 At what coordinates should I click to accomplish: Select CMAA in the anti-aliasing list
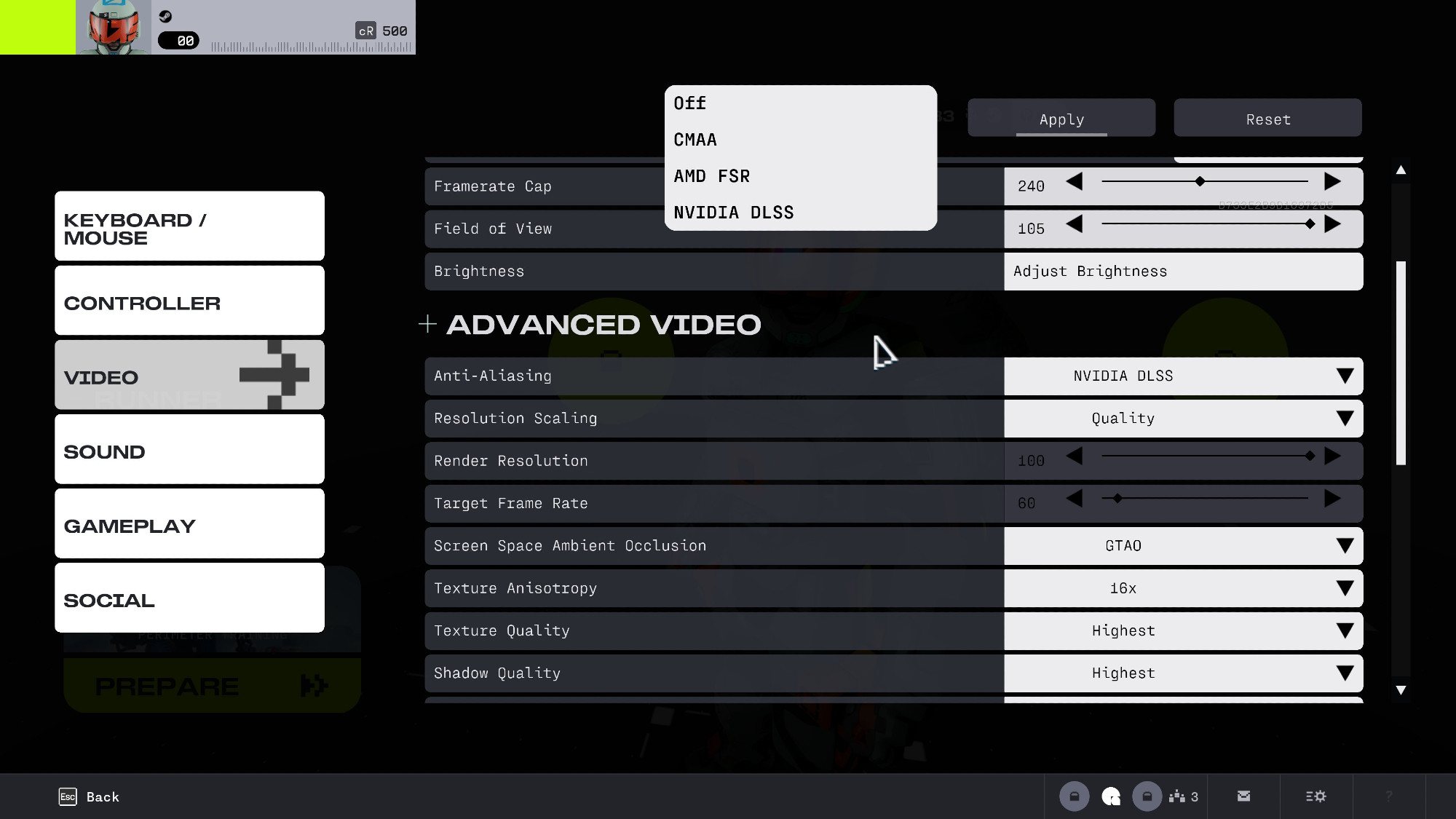pyautogui.click(x=800, y=140)
